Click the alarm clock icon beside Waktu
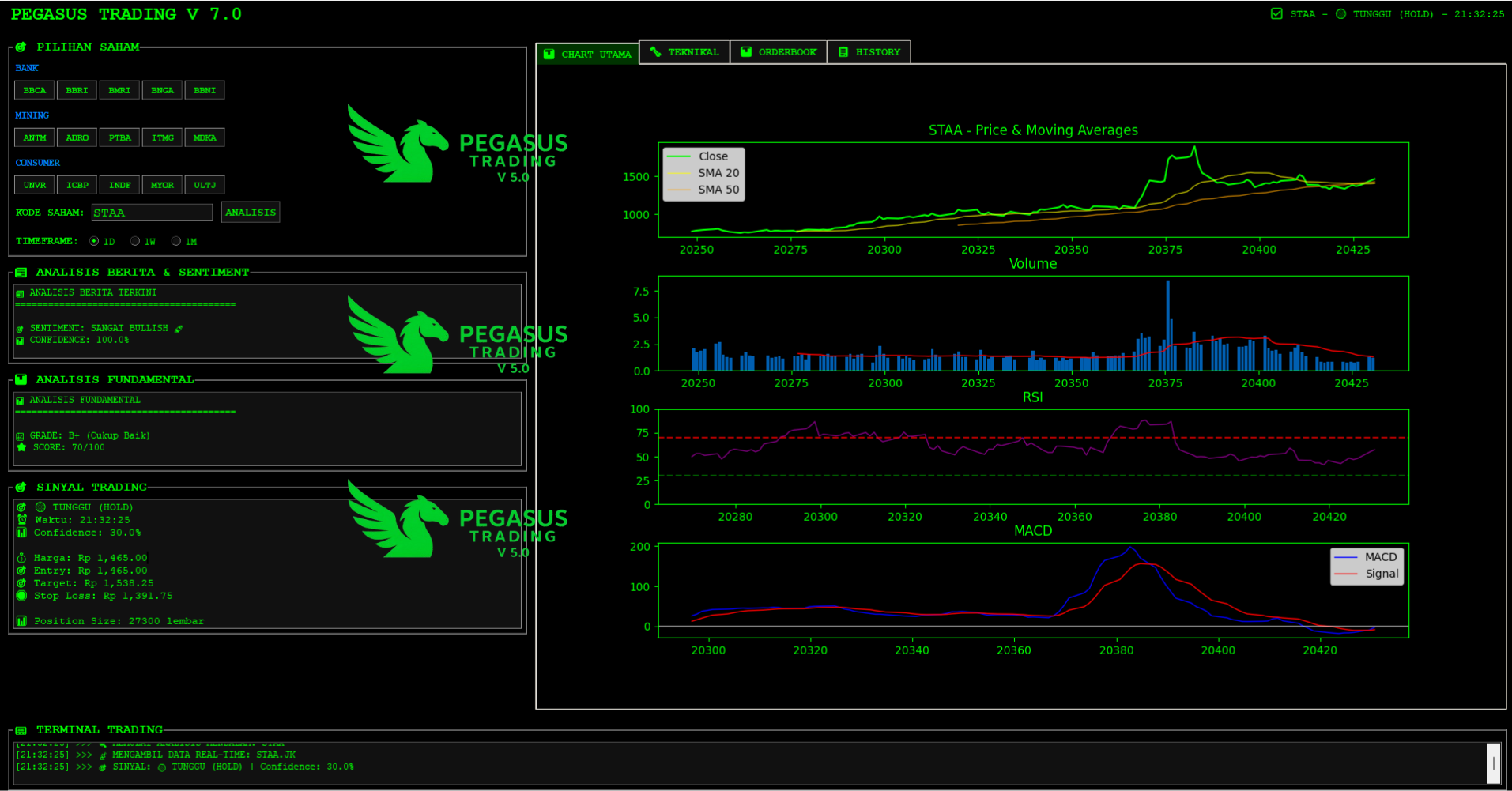The height and width of the screenshot is (791, 1512). pyautogui.click(x=22, y=520)
